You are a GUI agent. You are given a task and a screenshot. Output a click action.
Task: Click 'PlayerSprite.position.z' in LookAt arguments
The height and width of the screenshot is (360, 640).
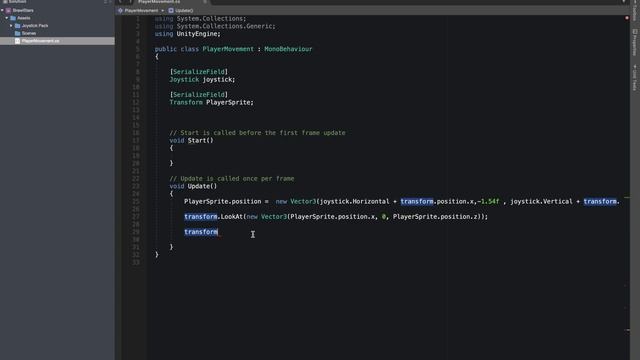[435, 217]
